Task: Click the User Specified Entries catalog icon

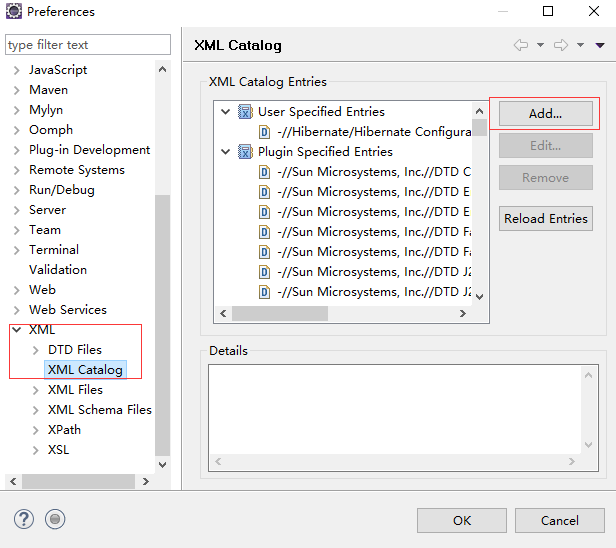Action: pyautogui.click(x=245, y=112)
